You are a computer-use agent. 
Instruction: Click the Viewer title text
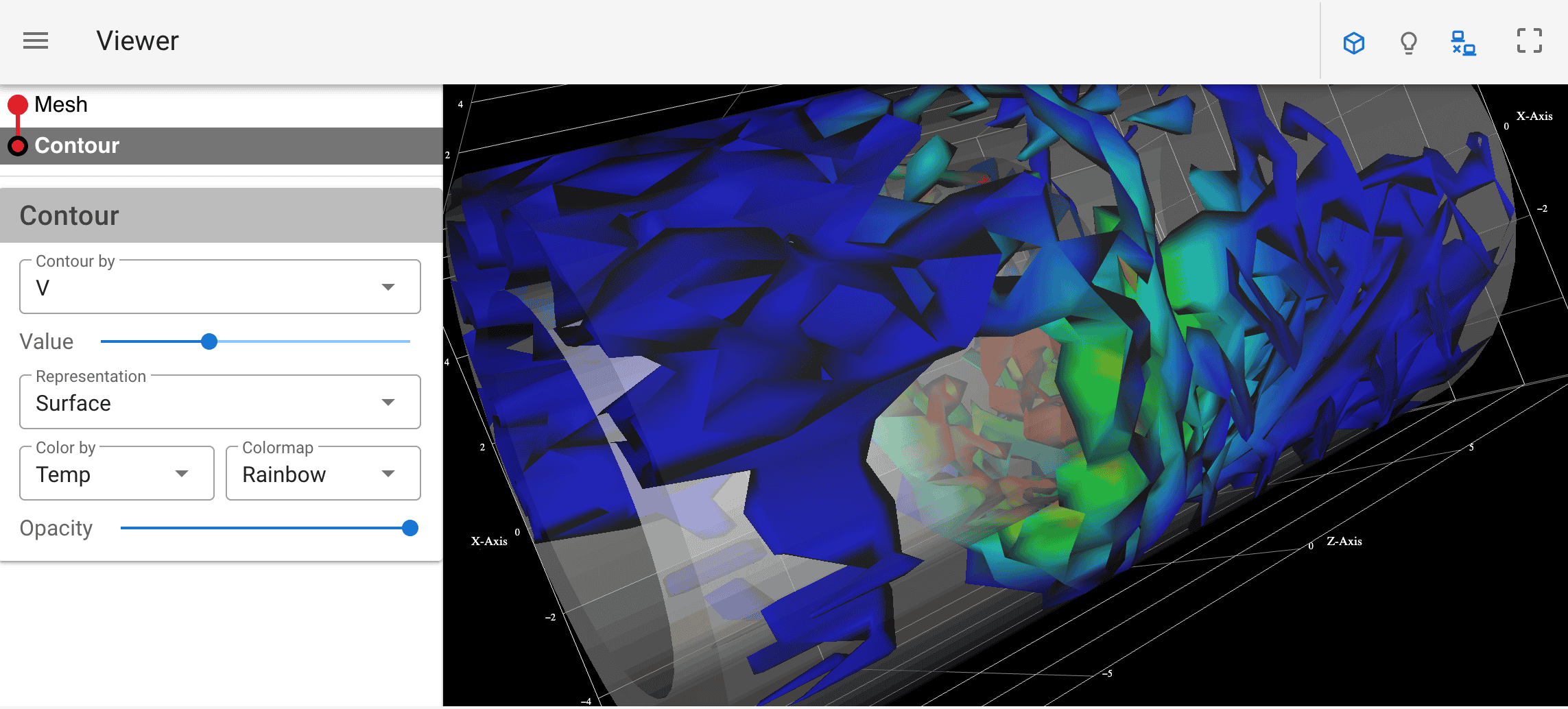click(x=137, y=41)
